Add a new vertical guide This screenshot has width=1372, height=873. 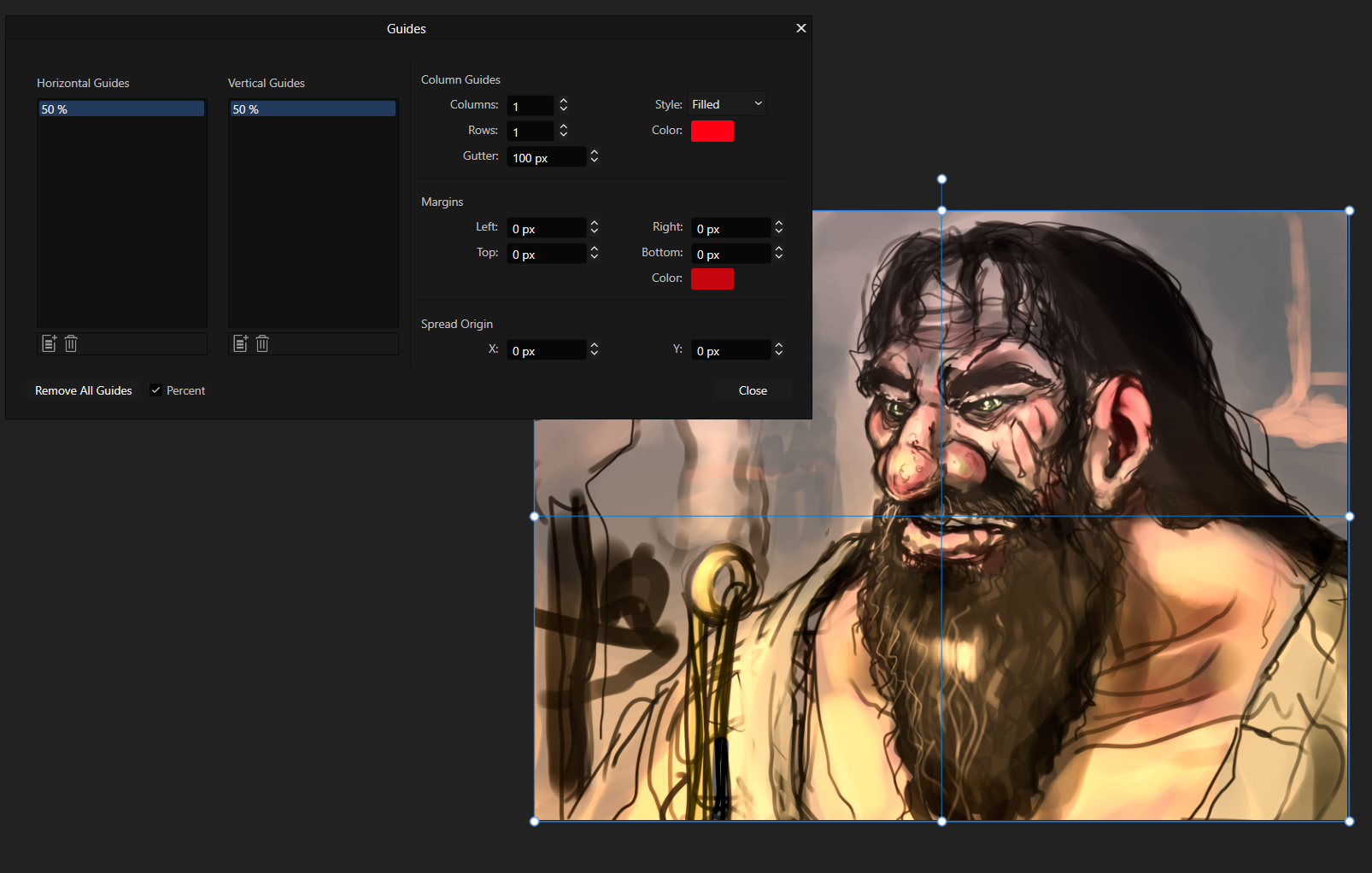(240, 343)
